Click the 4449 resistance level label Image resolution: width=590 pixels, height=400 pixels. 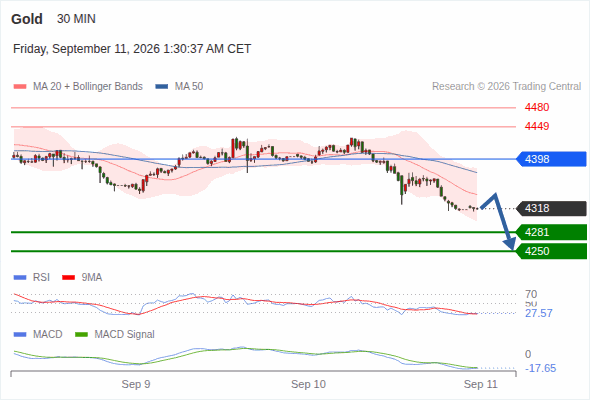pyautogui.click(x=537, y=126)
